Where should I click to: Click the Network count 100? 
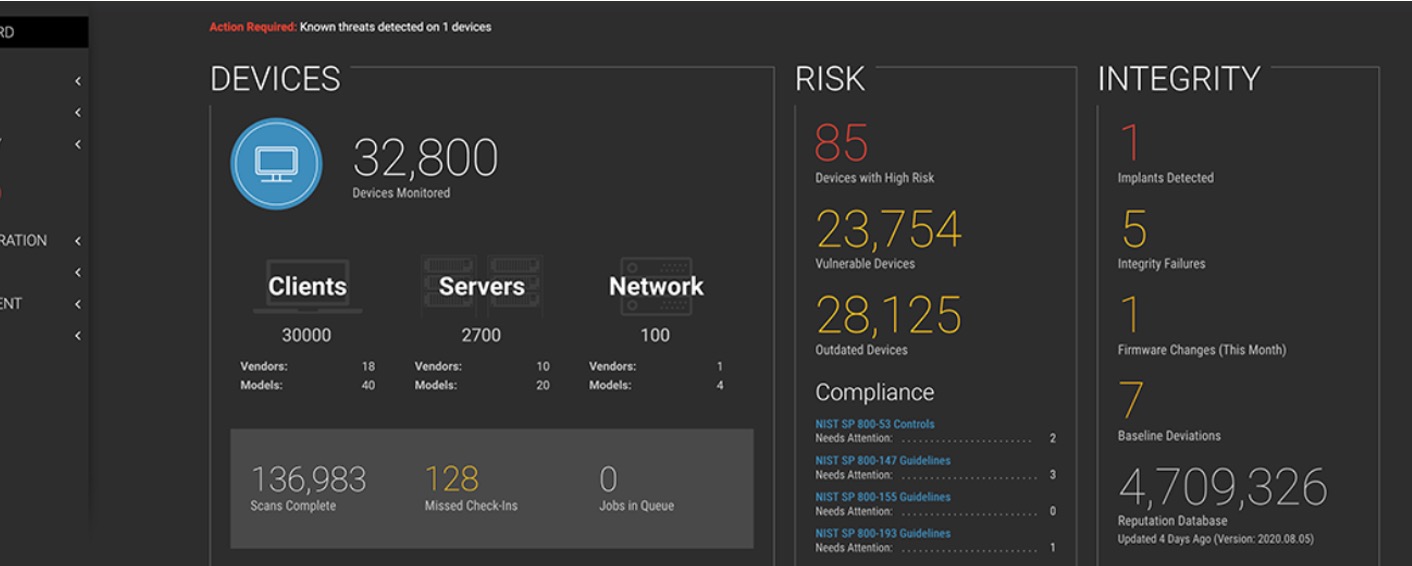coord(655,335)
